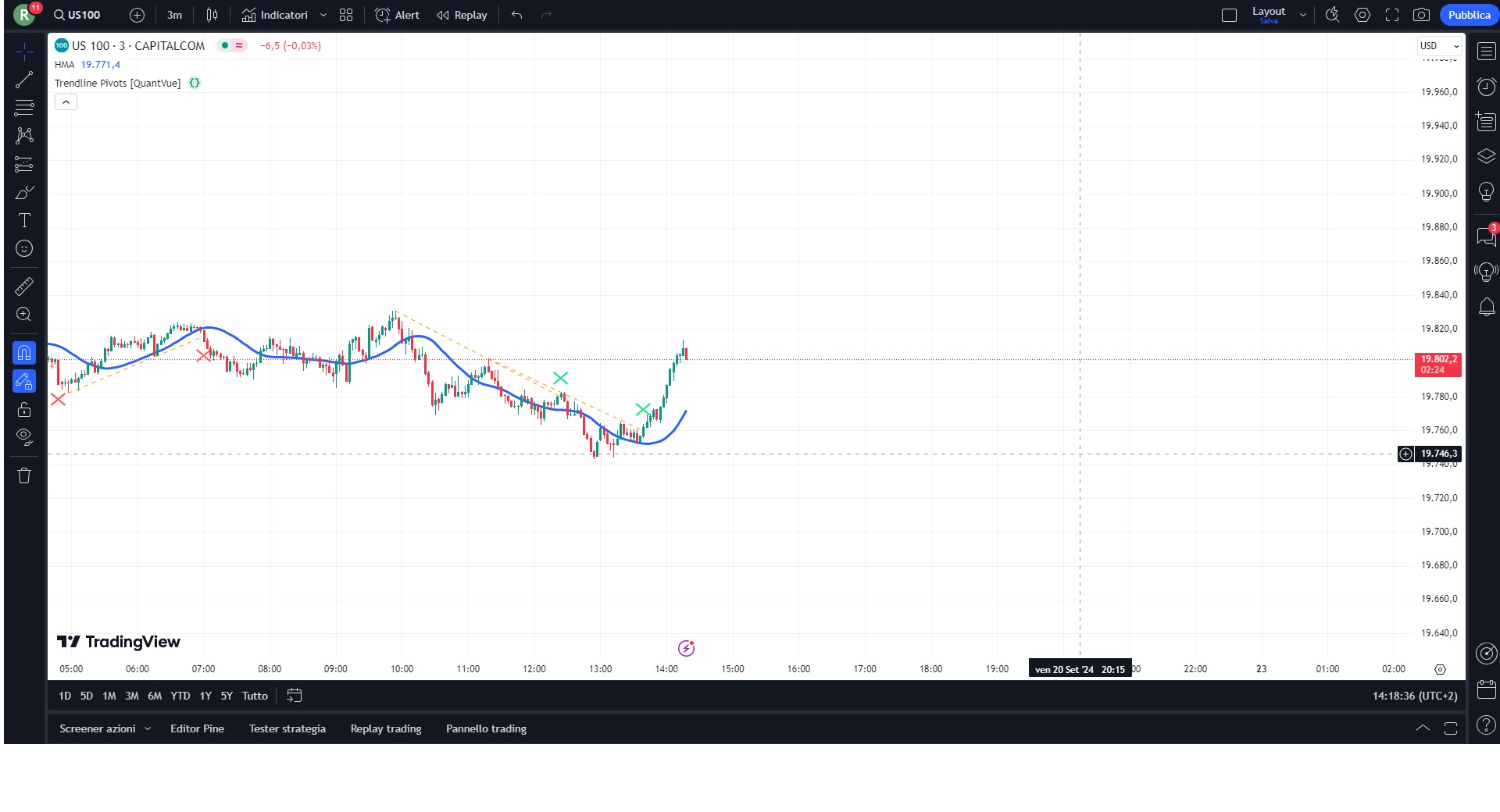
Task: Open the layout setup selector
Action: [x=1229, y=15]
